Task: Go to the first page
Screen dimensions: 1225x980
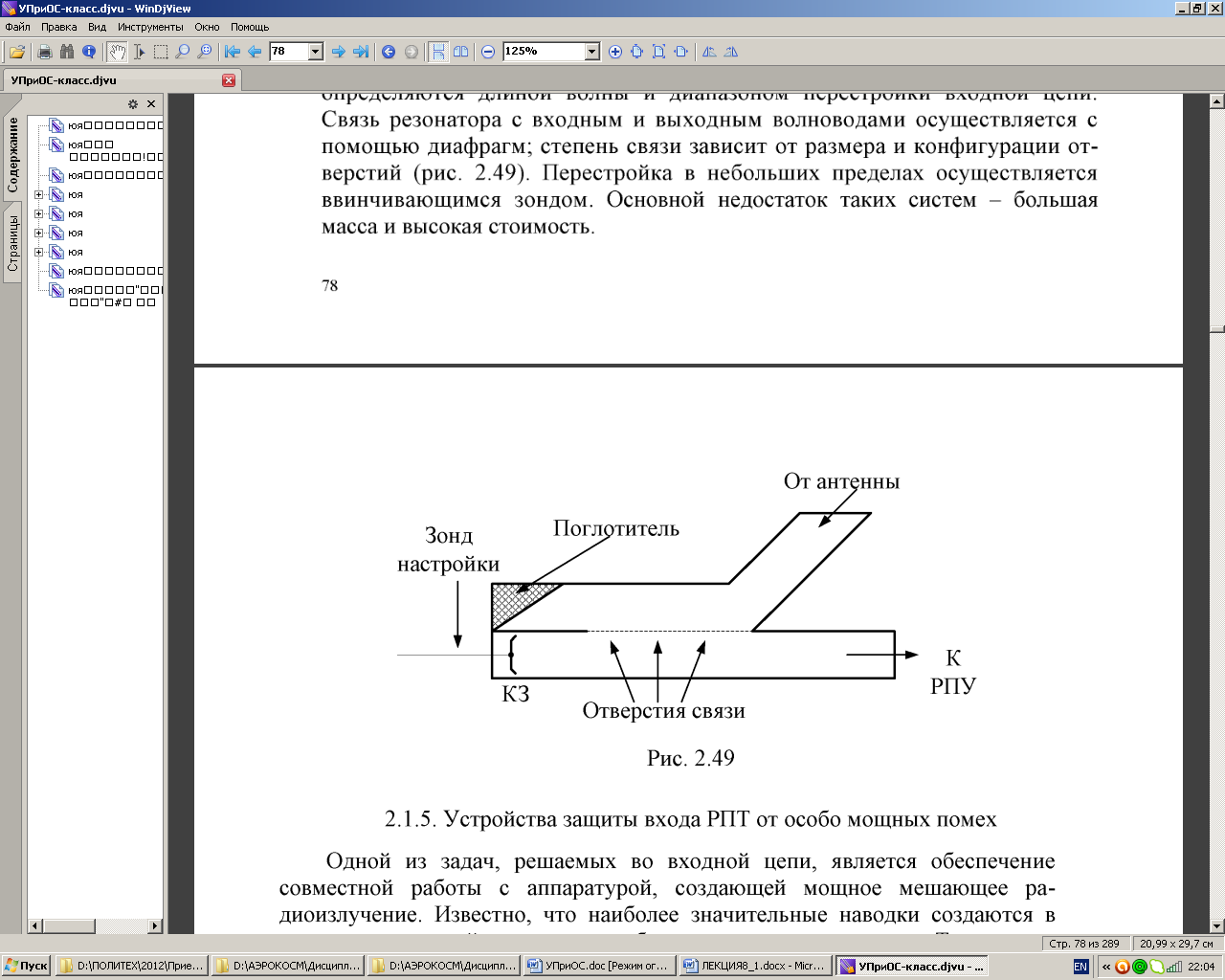Action: (233, 52)
